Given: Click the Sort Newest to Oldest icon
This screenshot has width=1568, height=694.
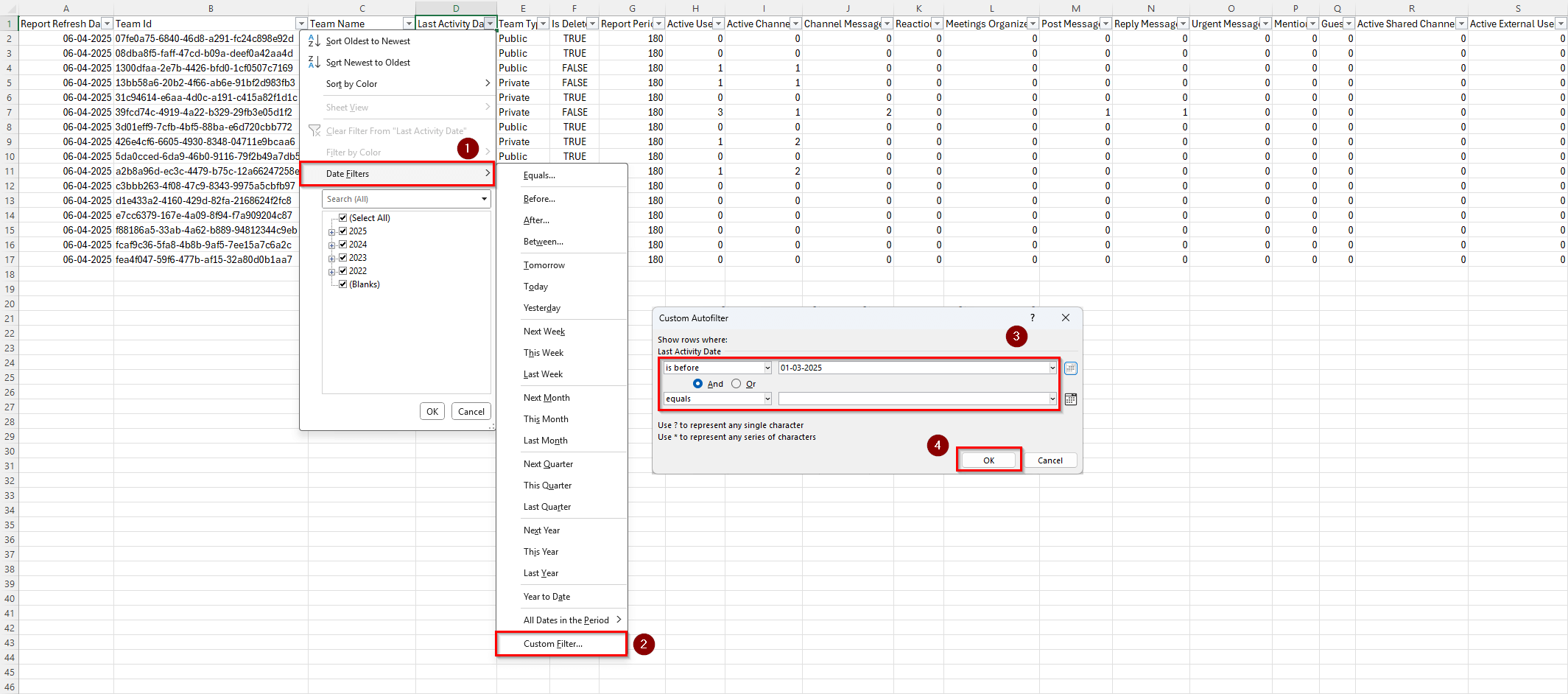Looking at the screenshot, I should click(314, 63).
